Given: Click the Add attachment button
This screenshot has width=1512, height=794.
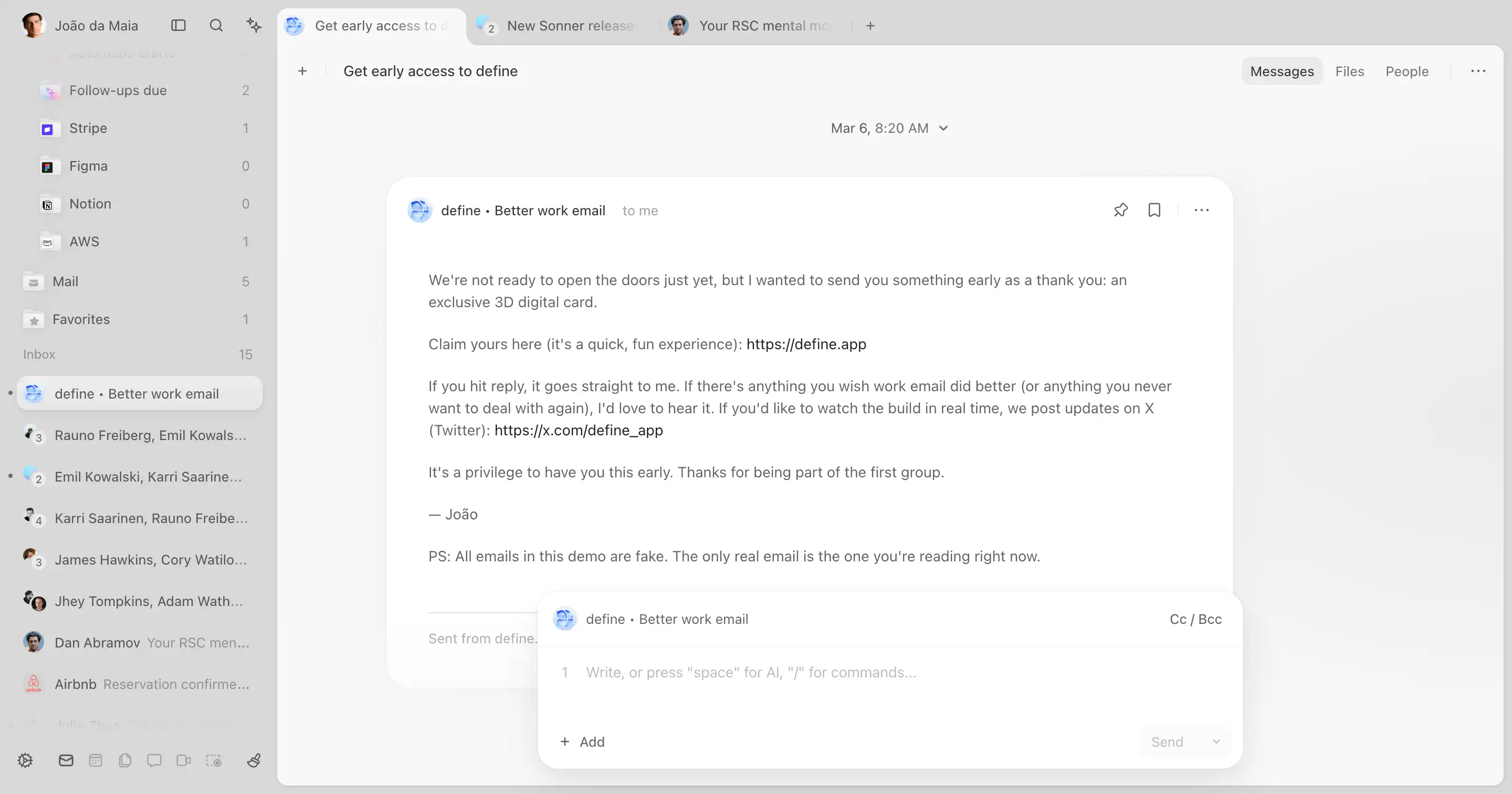Looking at the screenshot, I should pyautogui.click(x=582, y=741).
